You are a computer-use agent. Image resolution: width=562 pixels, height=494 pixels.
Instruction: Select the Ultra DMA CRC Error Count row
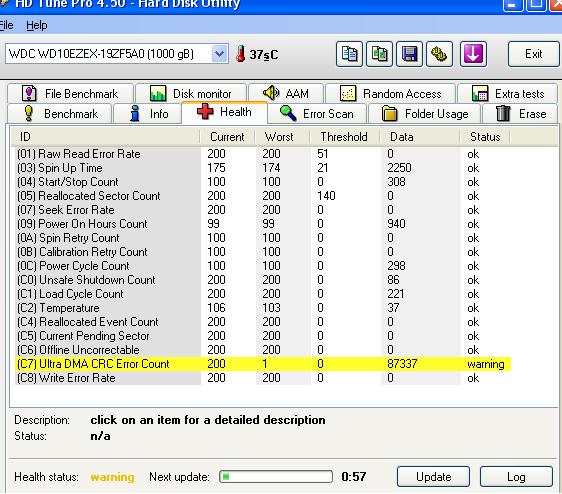pyautogui.click(x=263, y=364)
